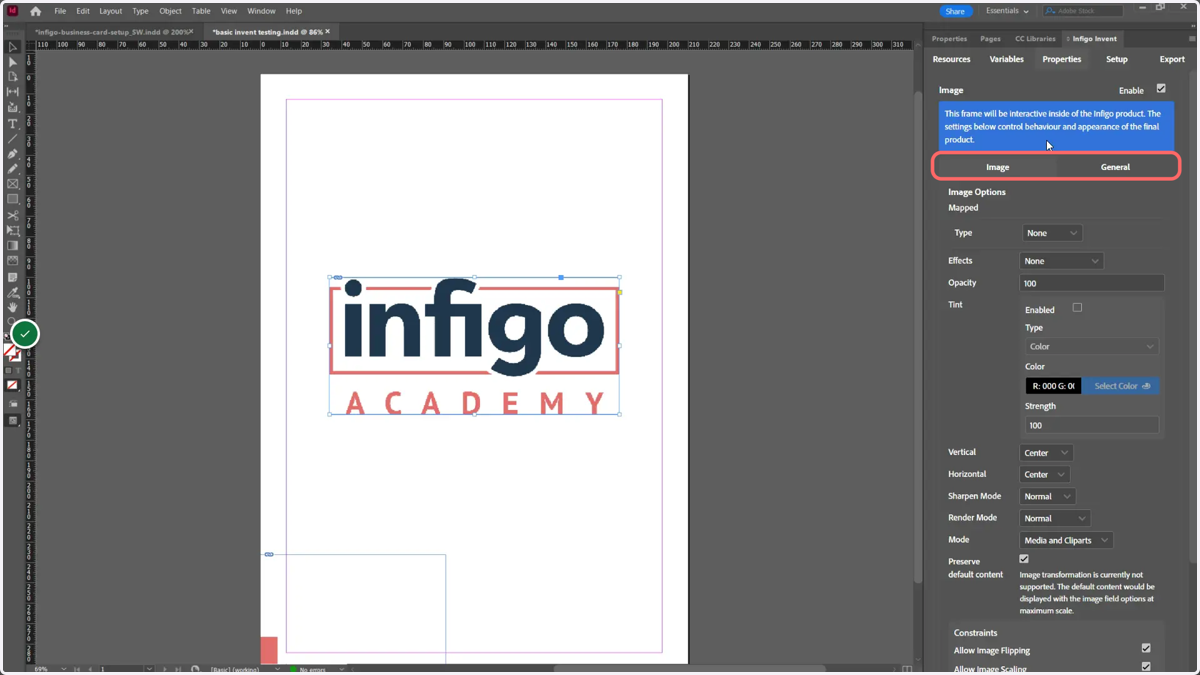Viewport: 1200px width, 675px height.
Task: Open the Essentials workspace dropdown
Action: [x=1006, y=11]
